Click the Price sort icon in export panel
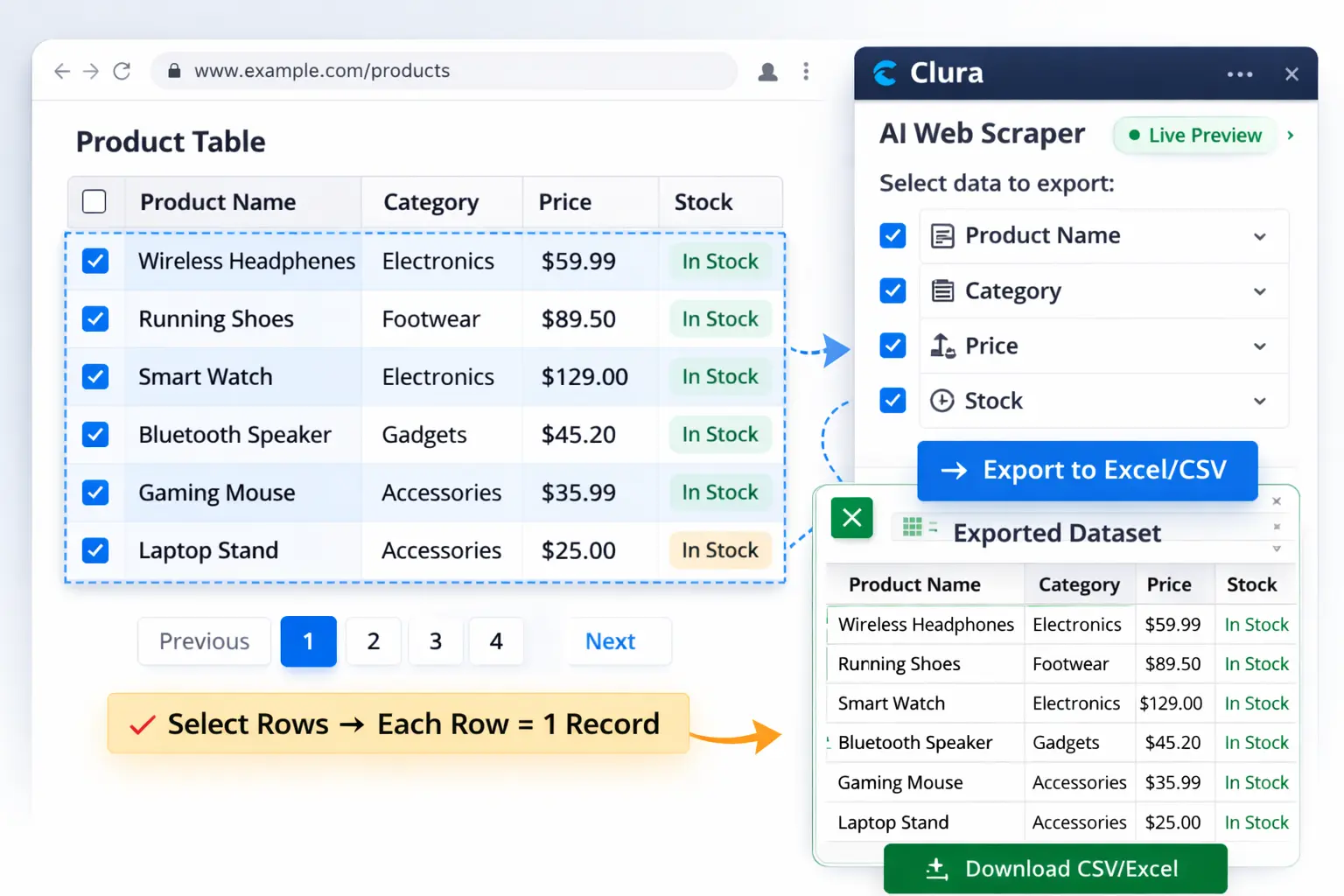The width and height of the screenshot is (1344, 896). tap(942, 346)
